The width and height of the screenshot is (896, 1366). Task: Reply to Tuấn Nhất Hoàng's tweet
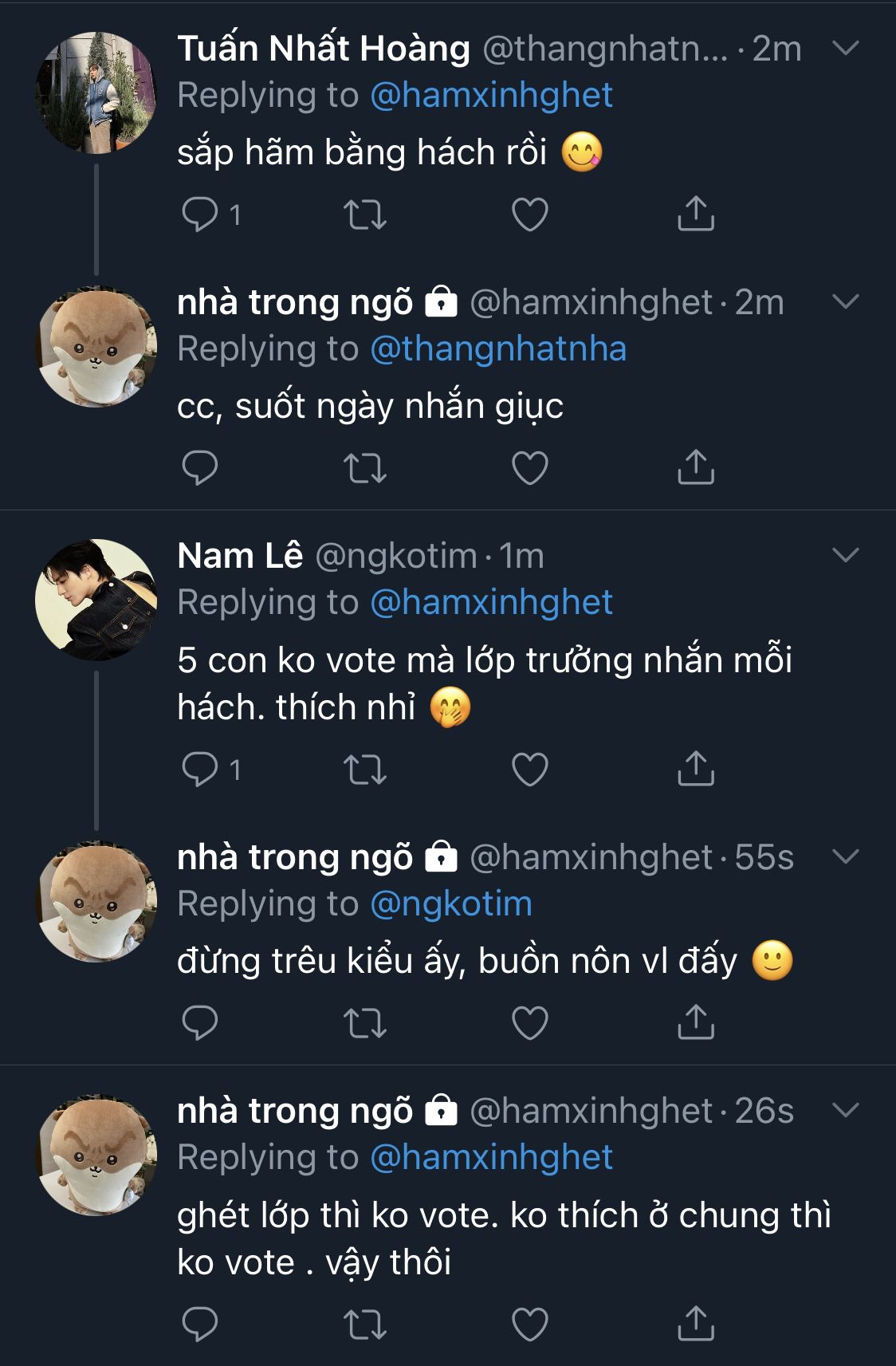pyautogui.click(x=199, y=214)
